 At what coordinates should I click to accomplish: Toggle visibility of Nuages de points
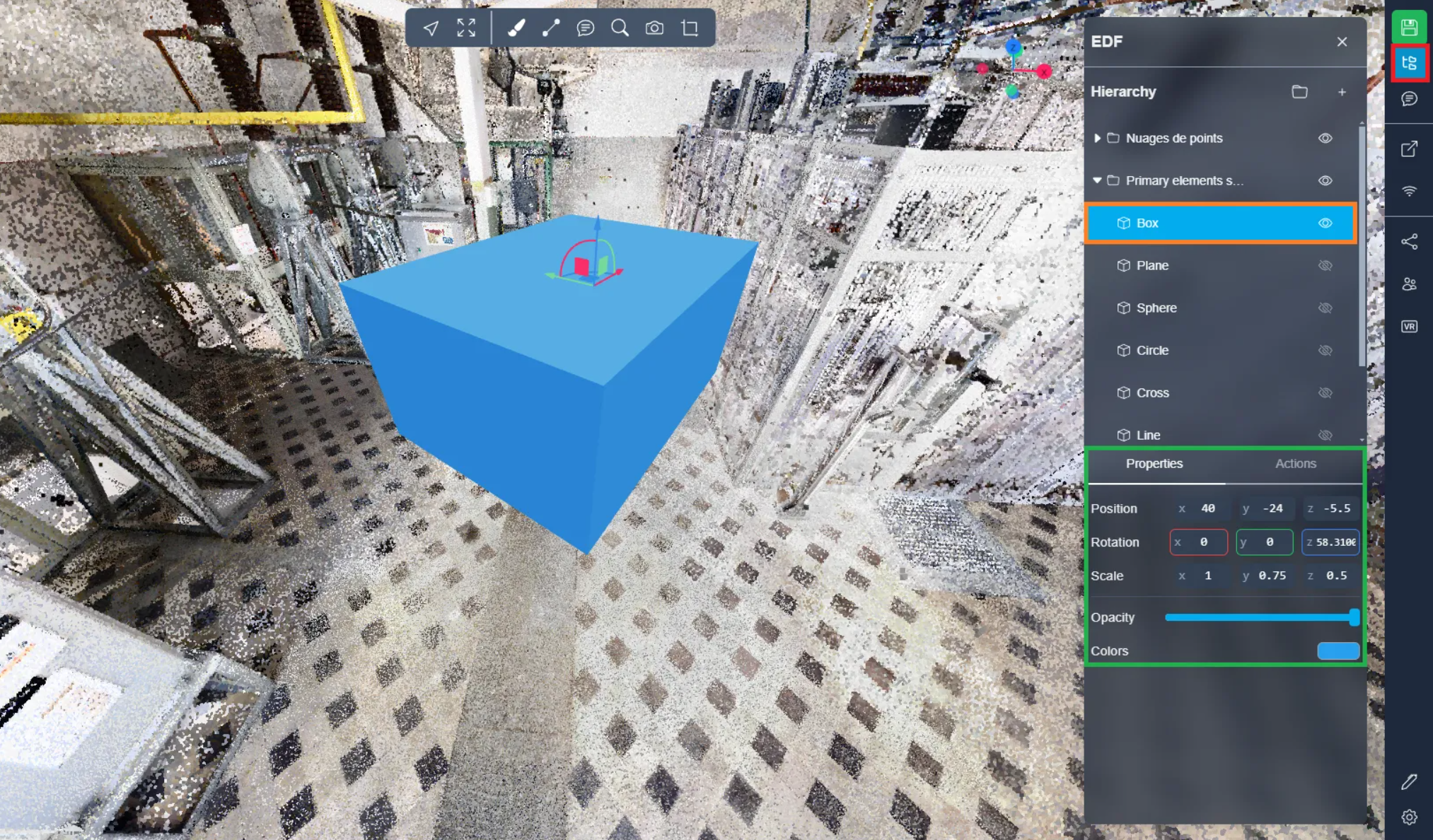coord(1325,139)
